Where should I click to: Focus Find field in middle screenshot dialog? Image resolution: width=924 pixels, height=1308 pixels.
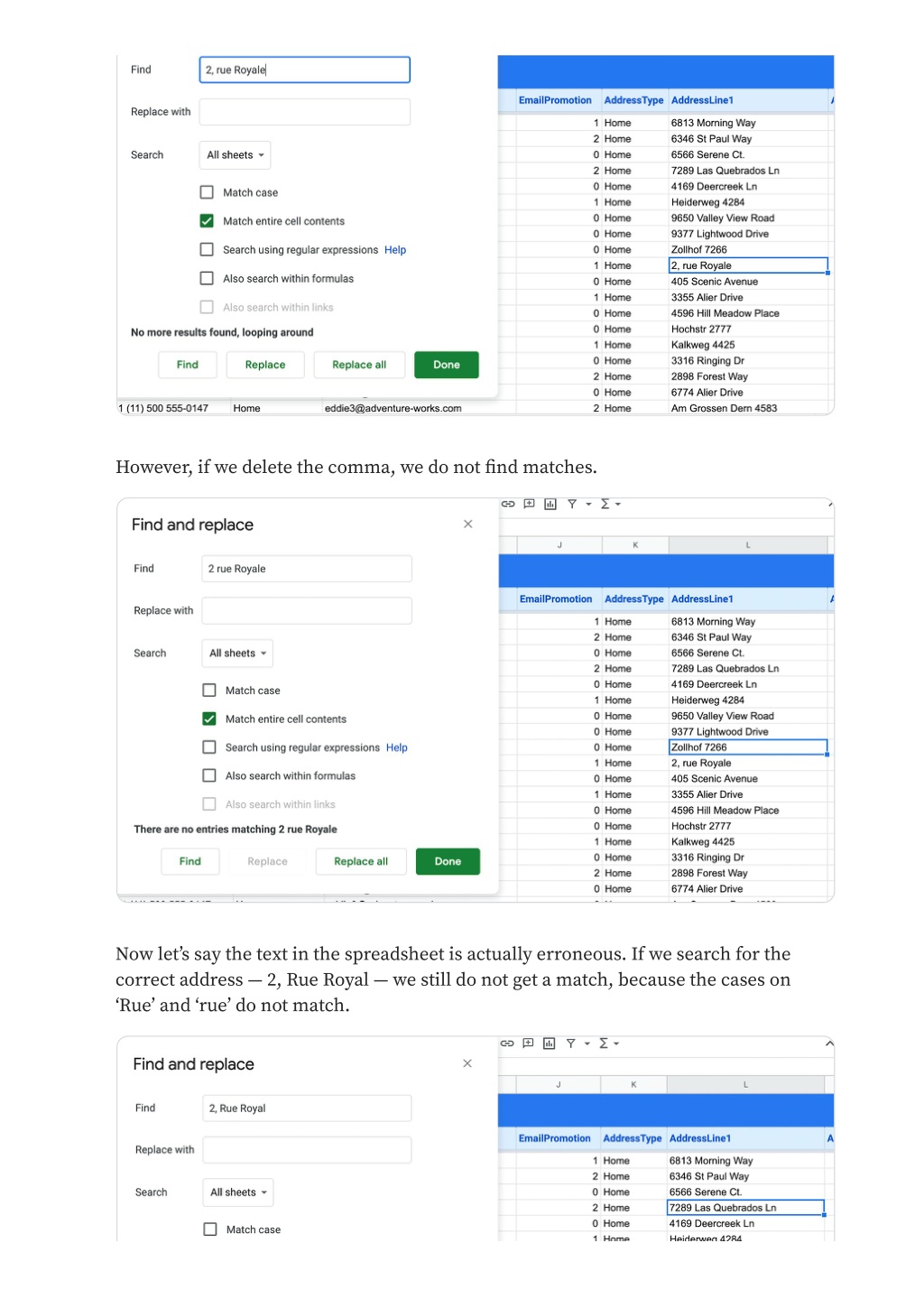(x=307, y=569)
